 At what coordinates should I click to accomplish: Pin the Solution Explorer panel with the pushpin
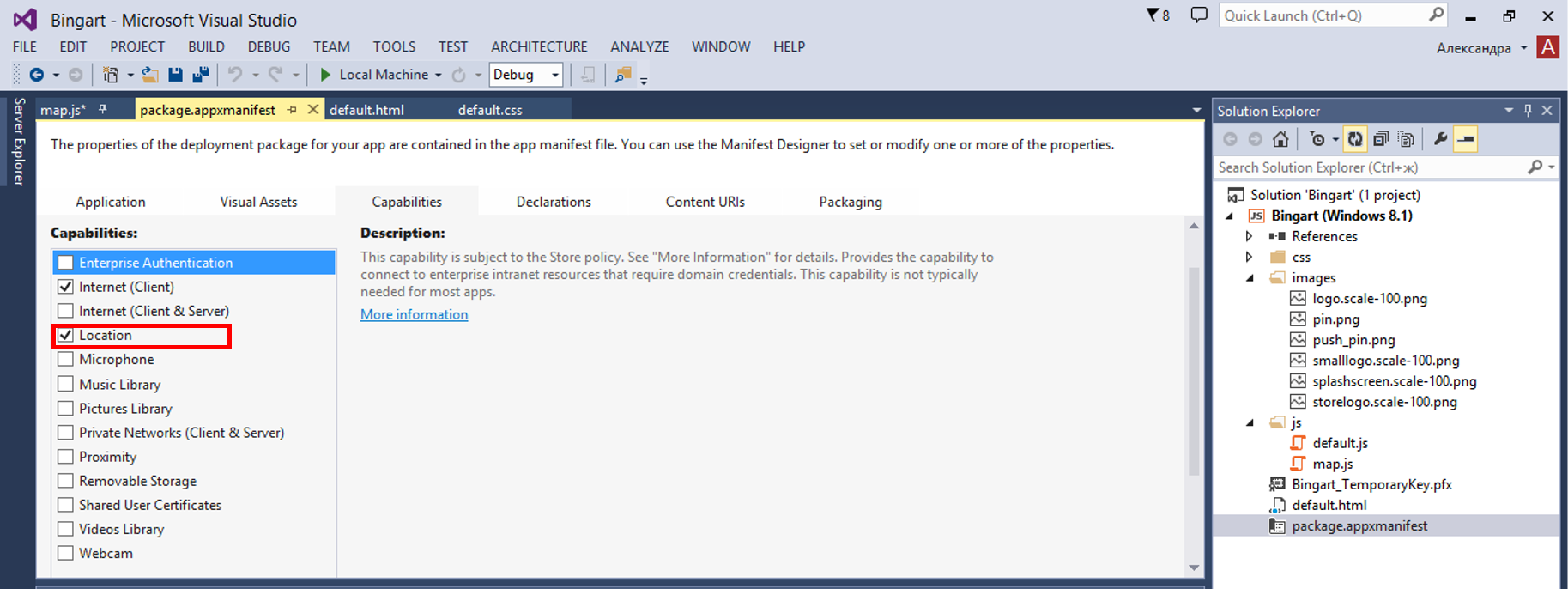point(1528,111)
